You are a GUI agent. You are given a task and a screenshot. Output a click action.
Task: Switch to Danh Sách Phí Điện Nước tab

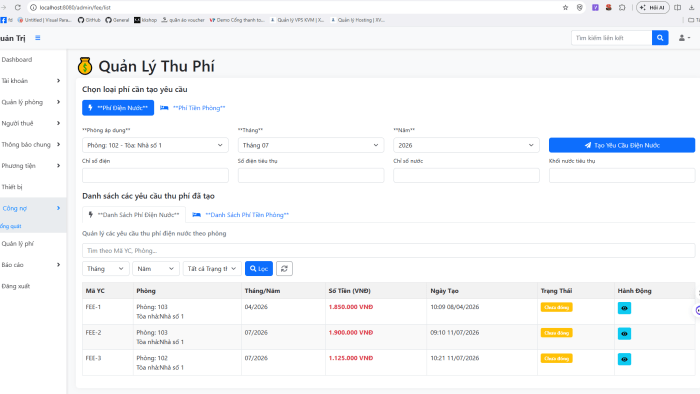click(133, 215)
